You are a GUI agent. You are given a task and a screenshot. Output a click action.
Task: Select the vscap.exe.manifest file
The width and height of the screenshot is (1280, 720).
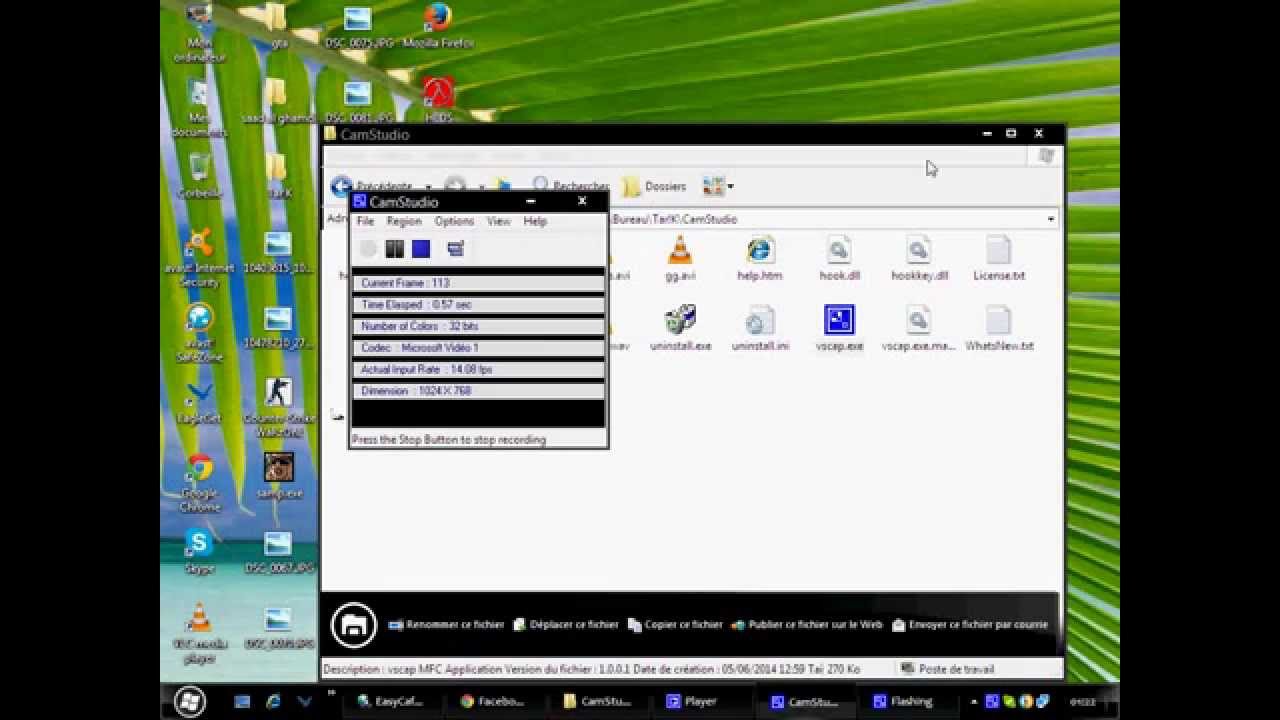pos(919,329)
